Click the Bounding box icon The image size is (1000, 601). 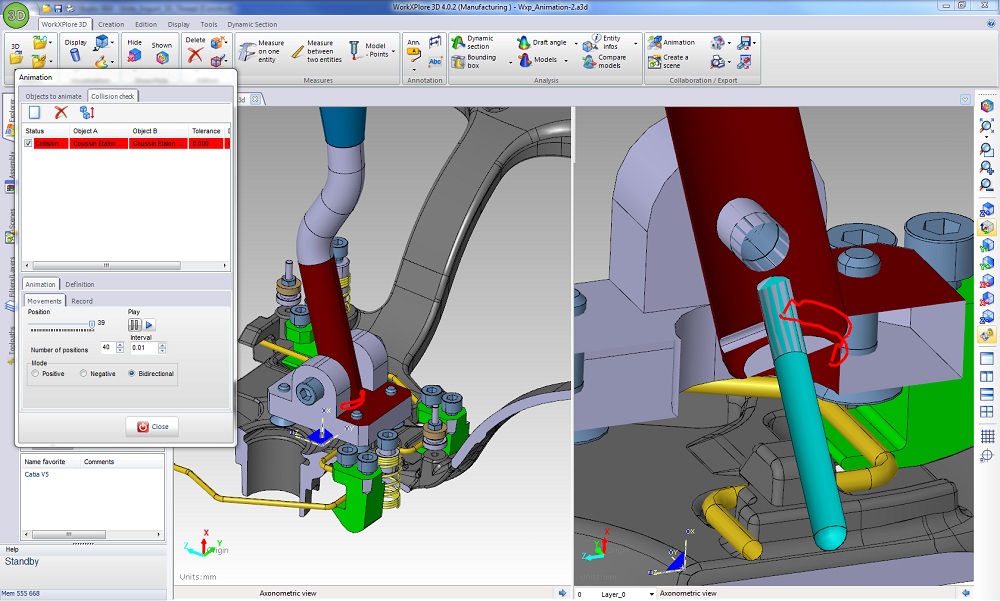tap(458, 61)
